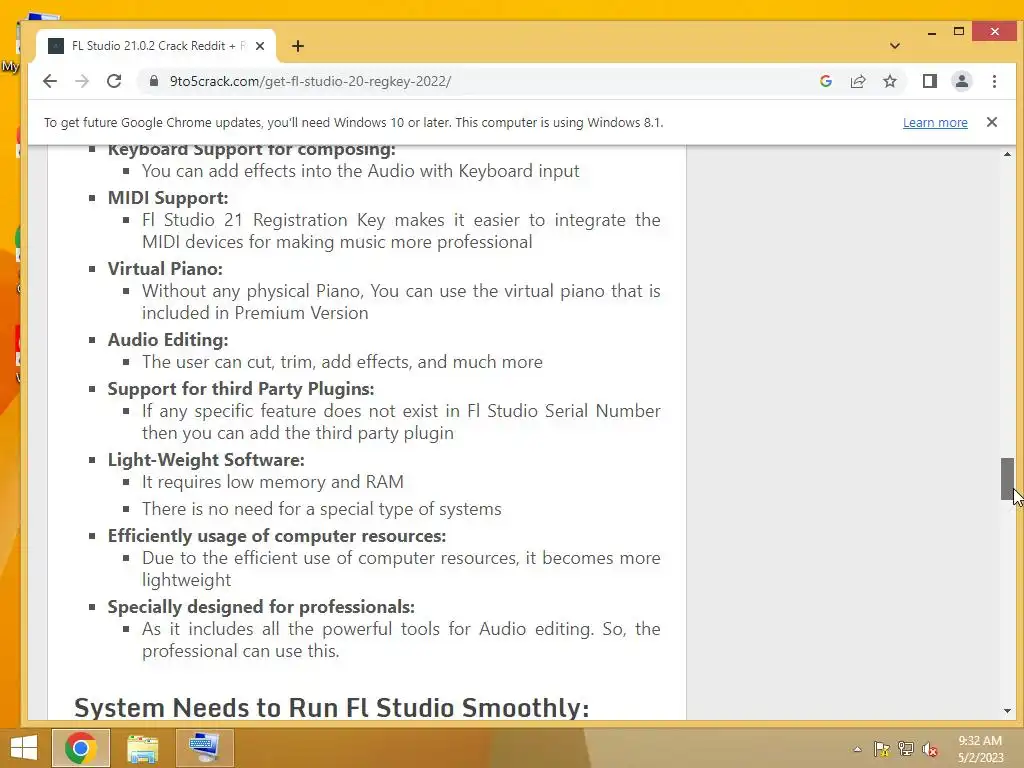Open the Windows Start button
Image resolution: width=1024 pixels, height=768 pixels.
(x=24, y=748)
